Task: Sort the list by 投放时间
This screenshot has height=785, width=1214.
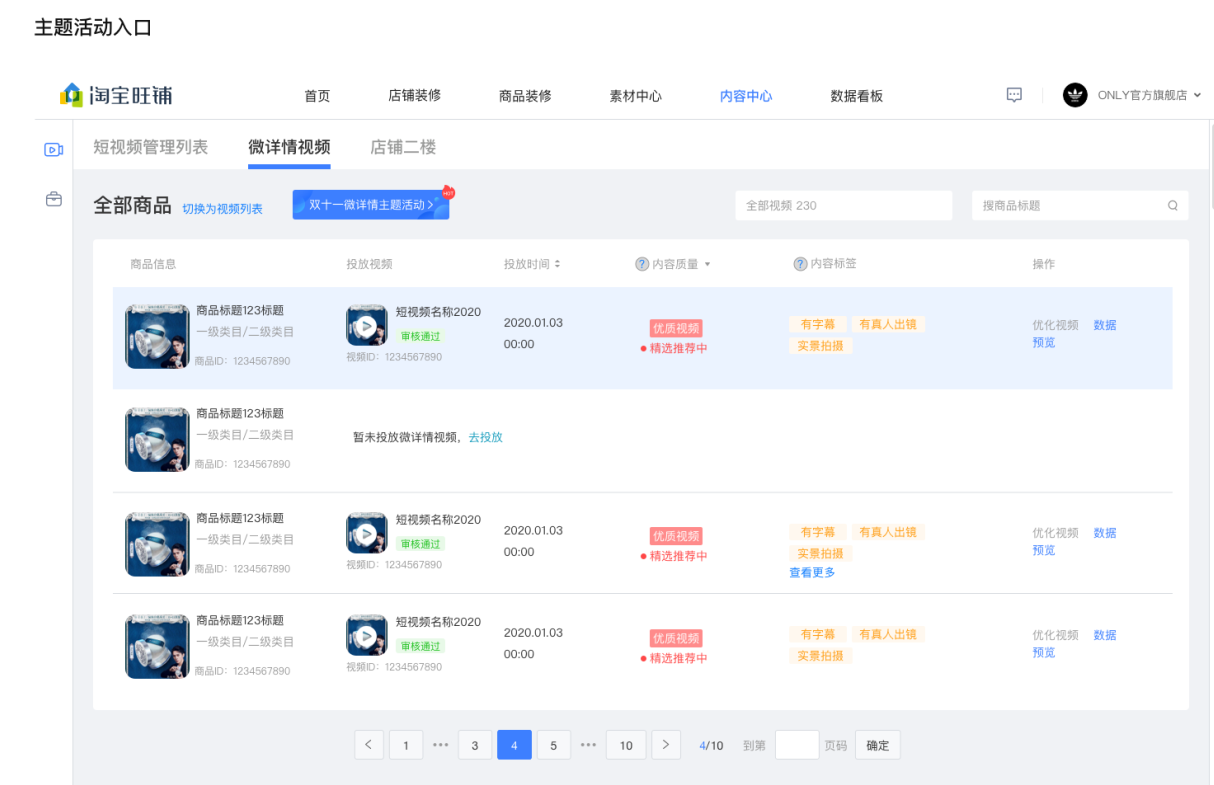Action: [557, 264]
